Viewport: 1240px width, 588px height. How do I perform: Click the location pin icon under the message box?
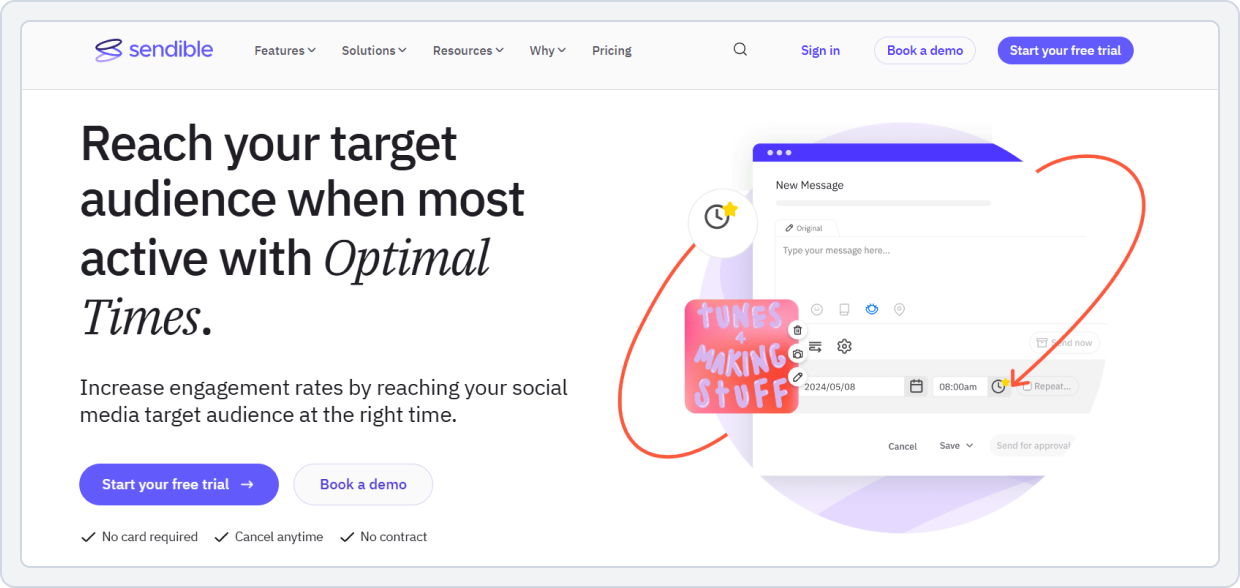(x=898, y=310)
